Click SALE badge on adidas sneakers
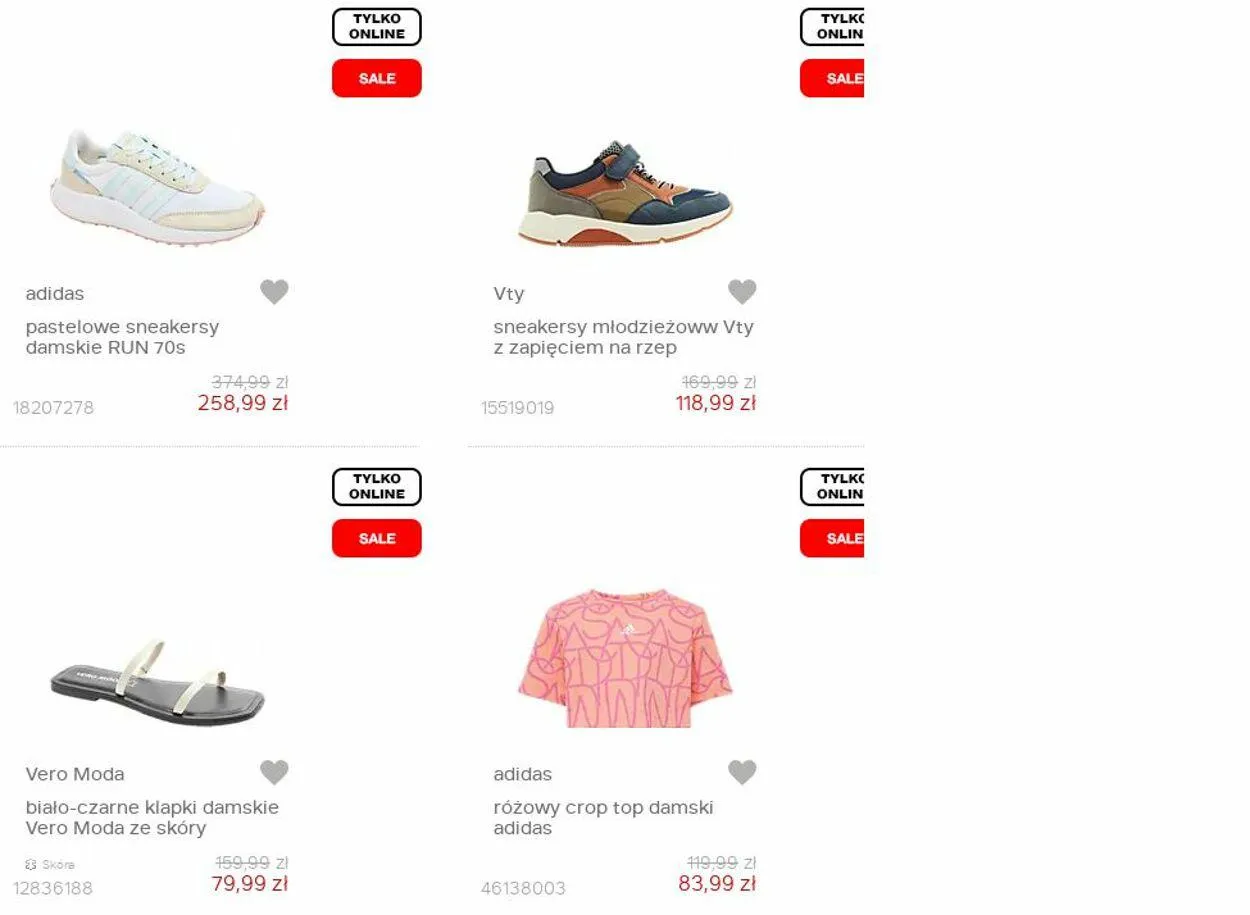This screenshot has width=1250, height=915. [377, 78]
